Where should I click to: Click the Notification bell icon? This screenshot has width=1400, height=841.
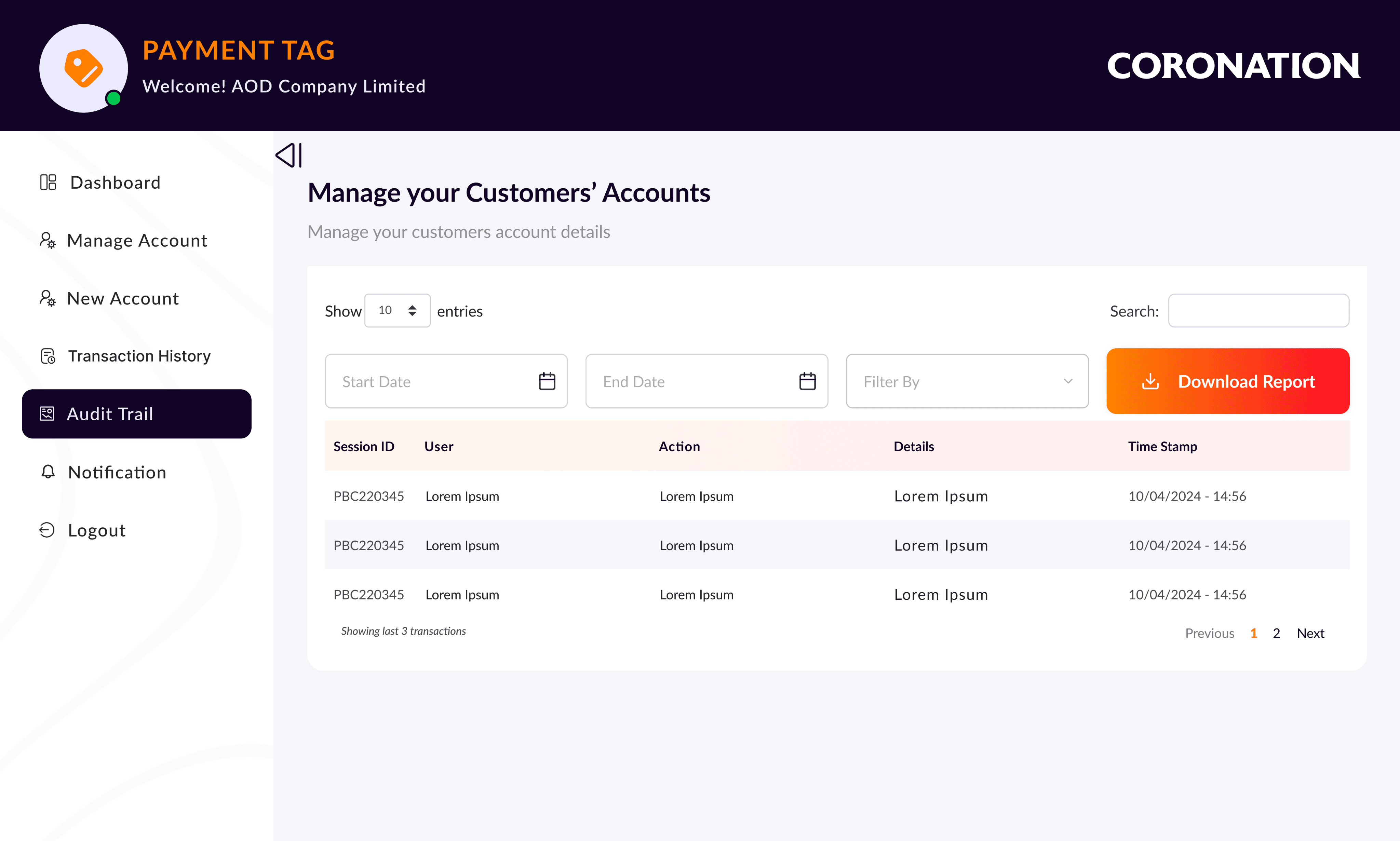click(x=48, y=472)
